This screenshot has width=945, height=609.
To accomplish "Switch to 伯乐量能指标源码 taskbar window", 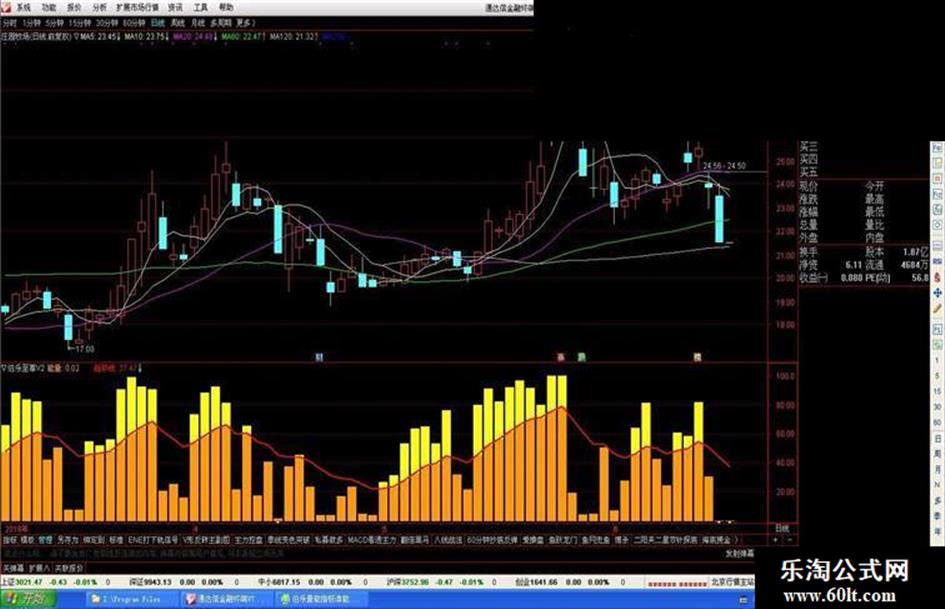I will tap(321, 599).
